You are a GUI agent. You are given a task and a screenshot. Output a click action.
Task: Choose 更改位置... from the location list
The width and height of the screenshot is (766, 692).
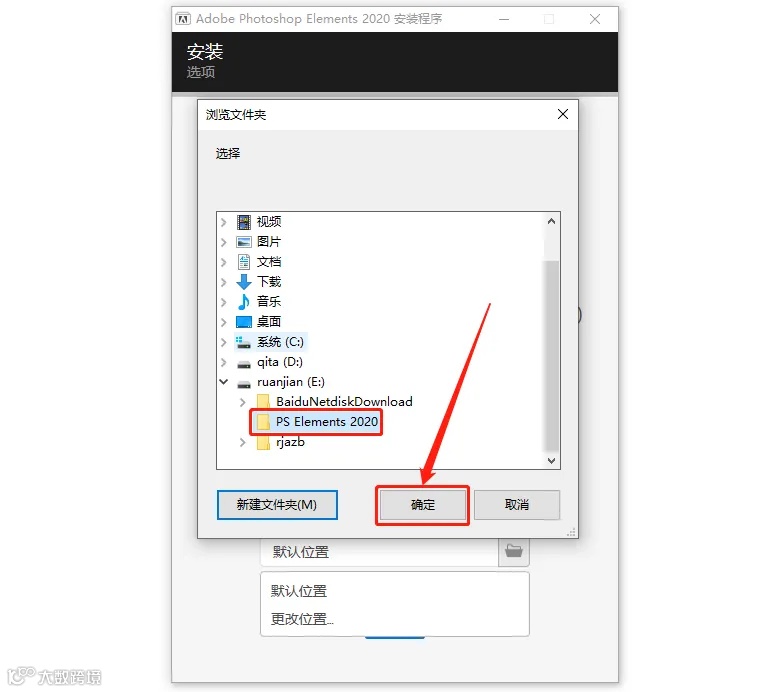(302, 619)
